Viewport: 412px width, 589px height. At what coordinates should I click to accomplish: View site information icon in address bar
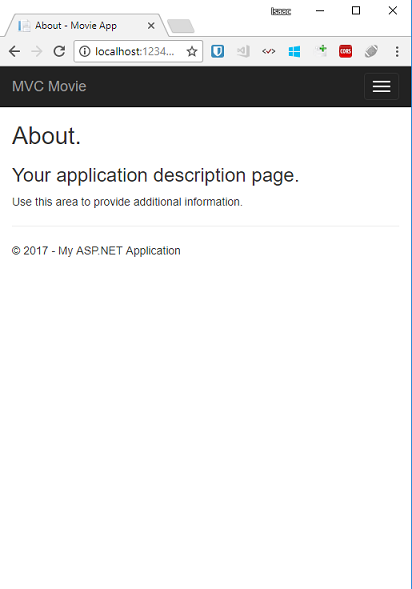tap(85, 51)
